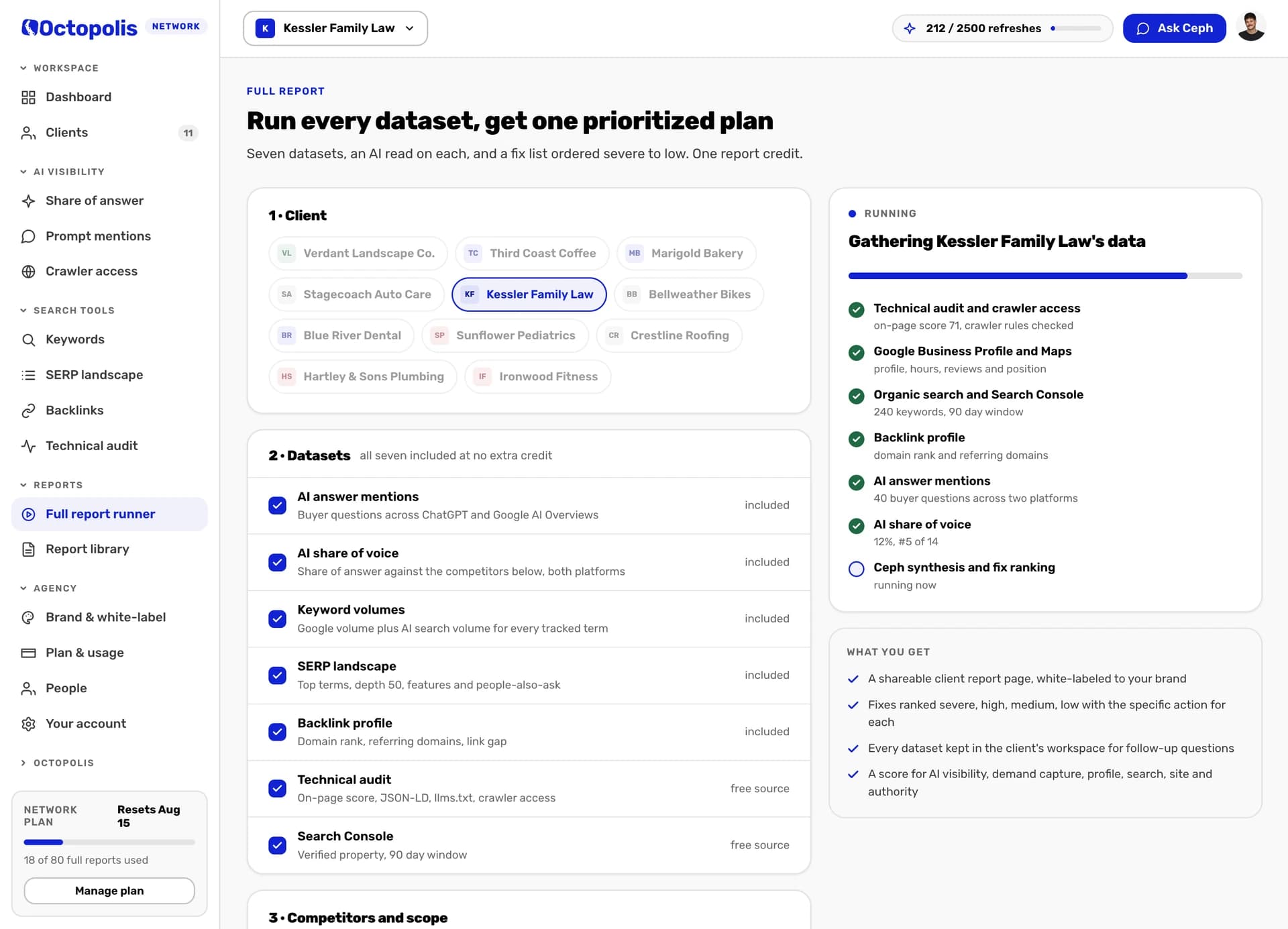Viewport: 1288px width, 929px height.
Task: Click the Report library document icon
Action: coord(28,549)
